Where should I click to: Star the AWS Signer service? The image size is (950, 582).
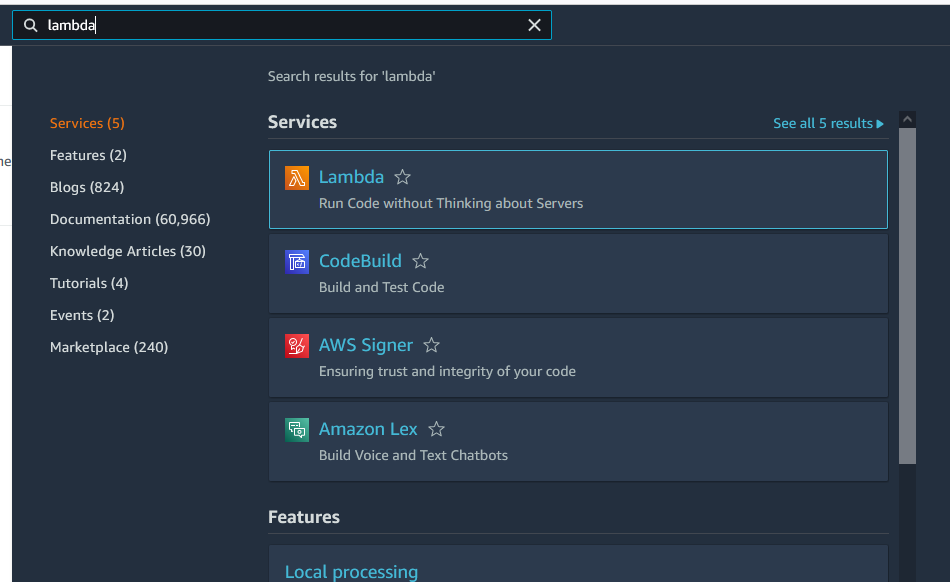pyautogui.click(x=431, y=345)
